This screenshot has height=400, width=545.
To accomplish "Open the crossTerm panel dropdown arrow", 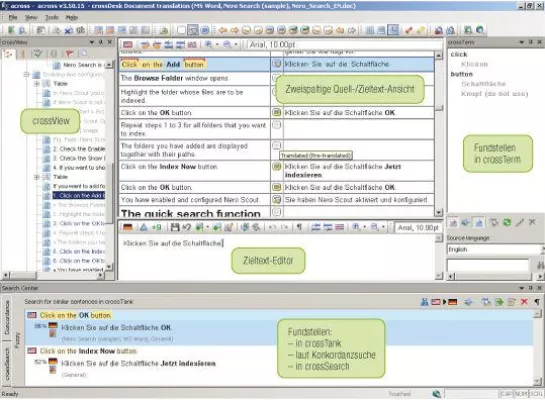I will tap(522, 42).
